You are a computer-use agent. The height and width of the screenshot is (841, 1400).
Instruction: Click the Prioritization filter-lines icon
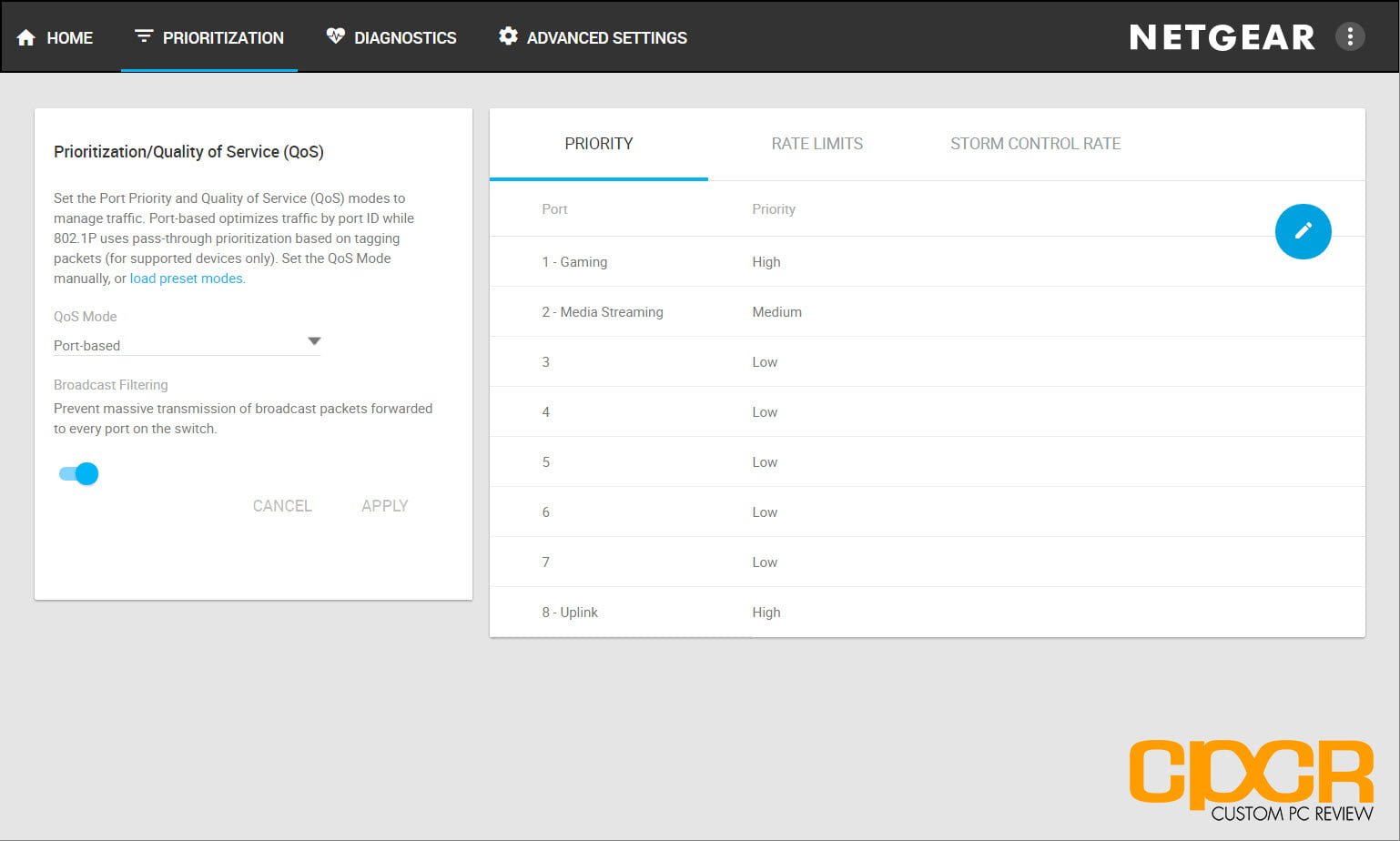coord(144,36)
